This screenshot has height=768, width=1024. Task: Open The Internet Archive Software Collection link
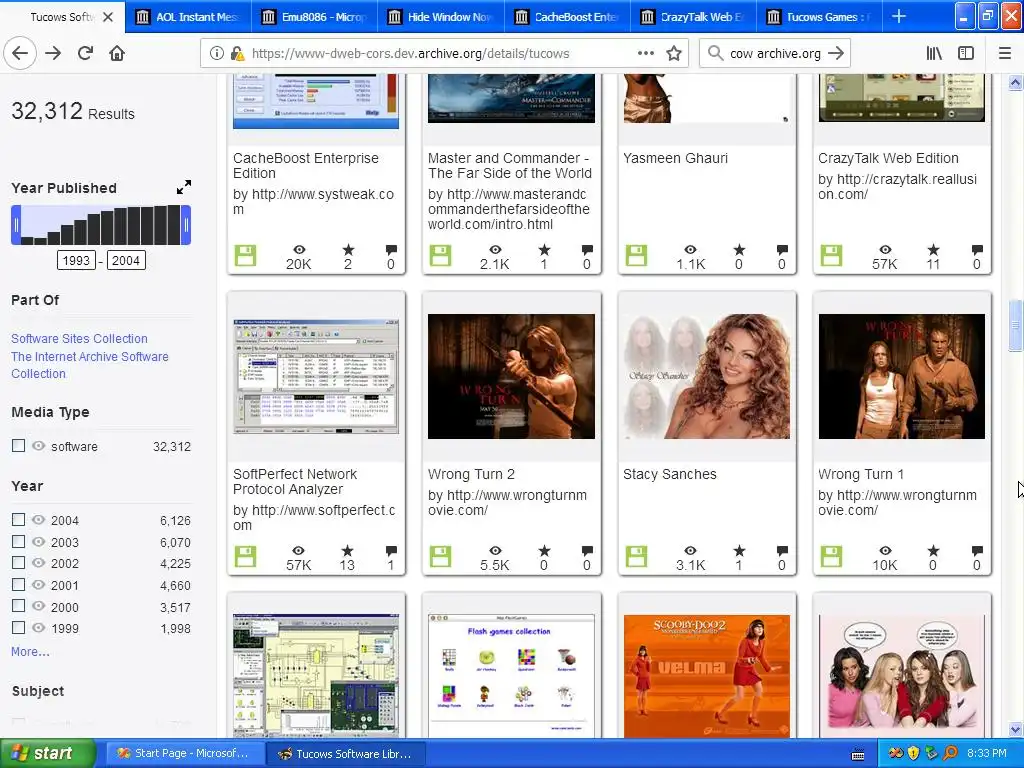point(89,365)
